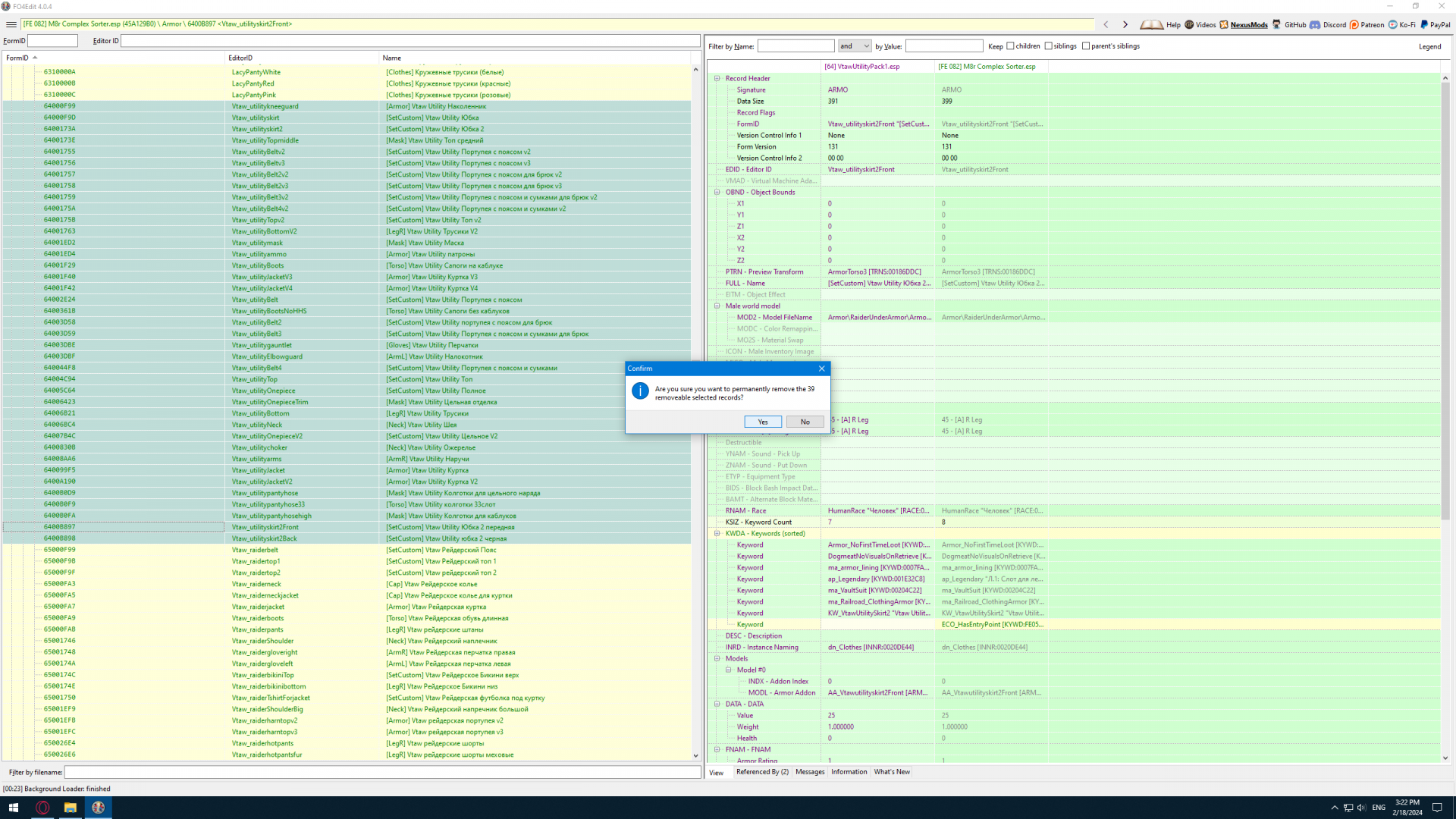Confirm removal with Yes button
1456x819 pixels.
pos(763,422)
